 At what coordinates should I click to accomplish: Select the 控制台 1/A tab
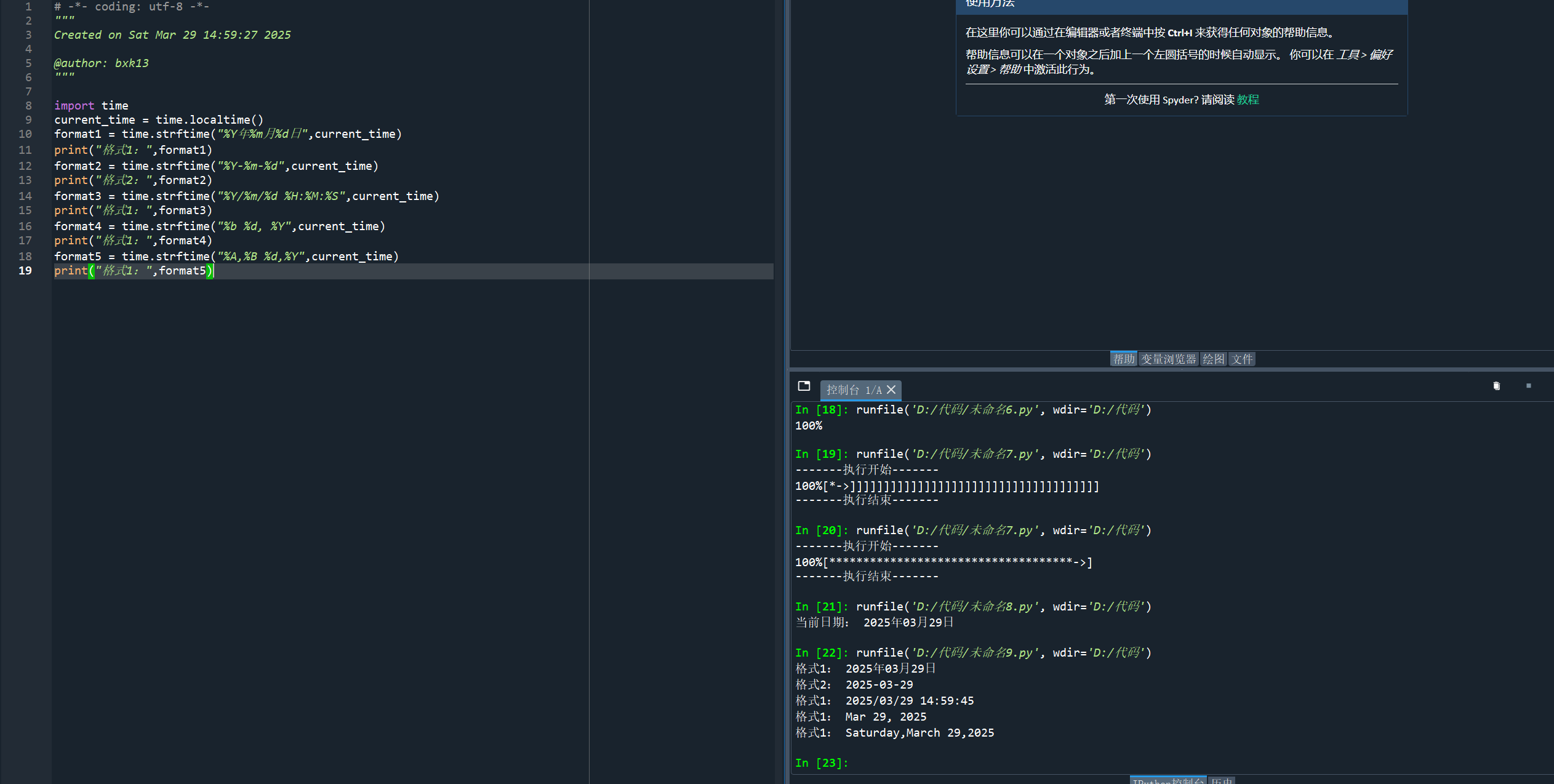[853, 390]
